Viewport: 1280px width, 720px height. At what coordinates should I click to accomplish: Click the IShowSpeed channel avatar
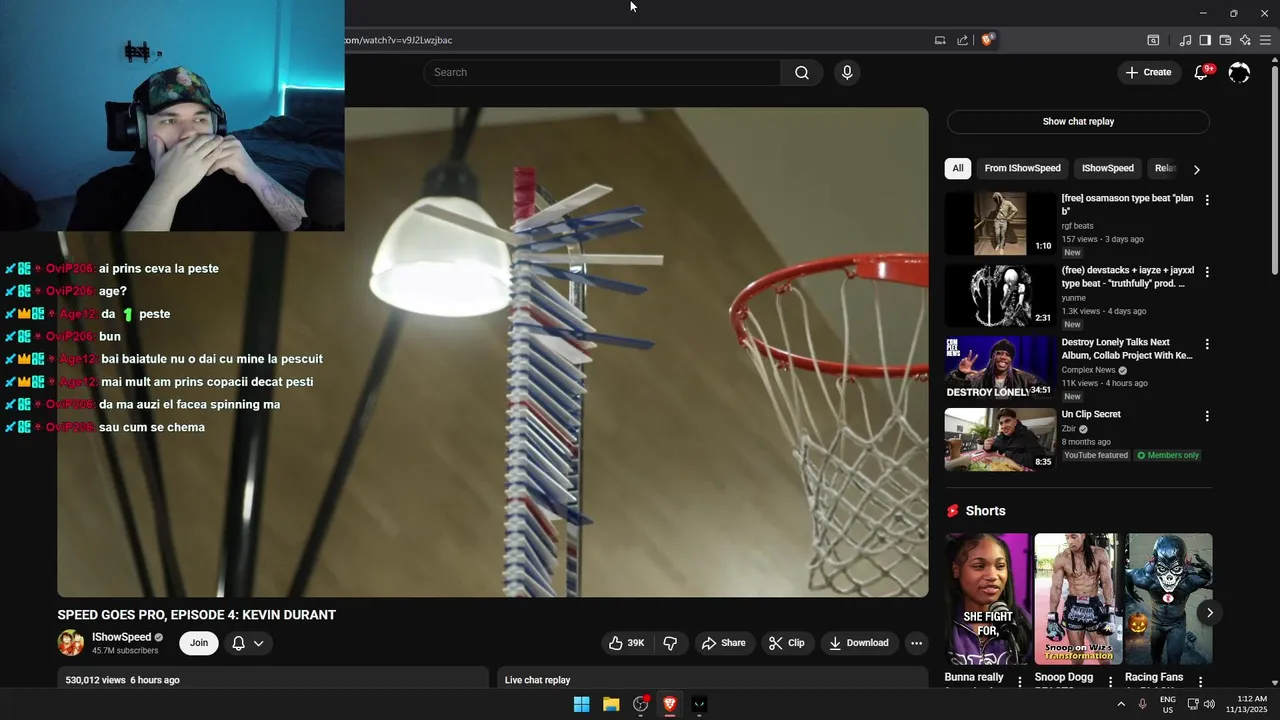coord(71,643)
